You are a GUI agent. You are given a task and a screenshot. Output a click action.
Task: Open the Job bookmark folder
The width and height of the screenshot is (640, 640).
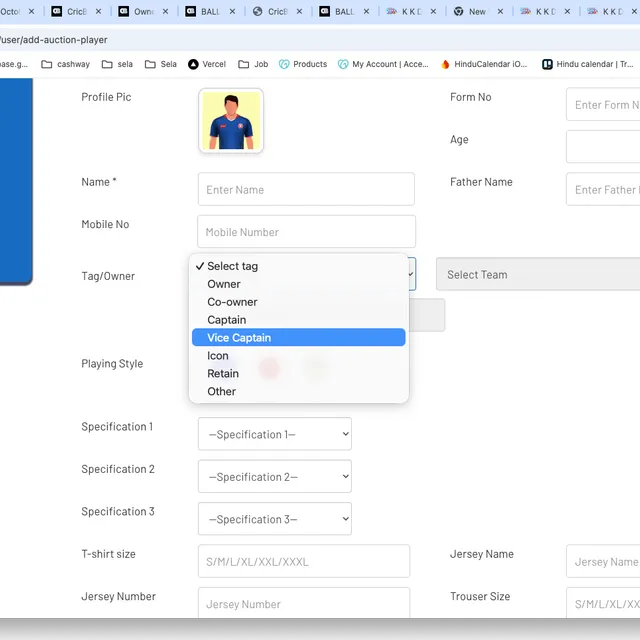pyautogui.click(x=253, y=64)
